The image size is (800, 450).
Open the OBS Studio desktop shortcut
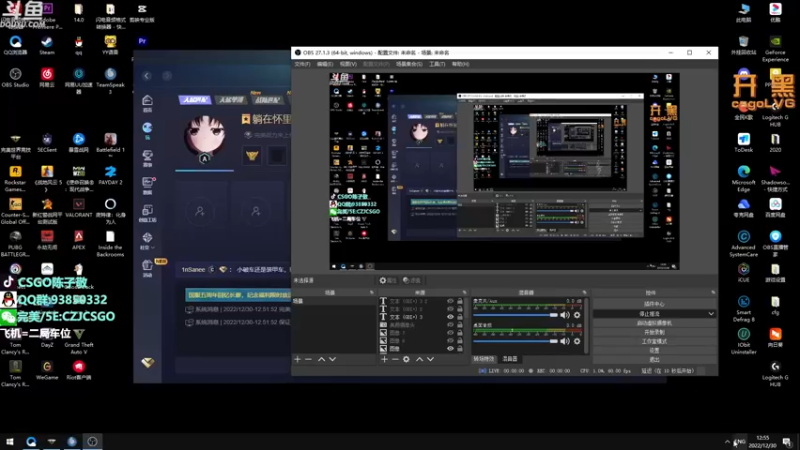[15, 78]
